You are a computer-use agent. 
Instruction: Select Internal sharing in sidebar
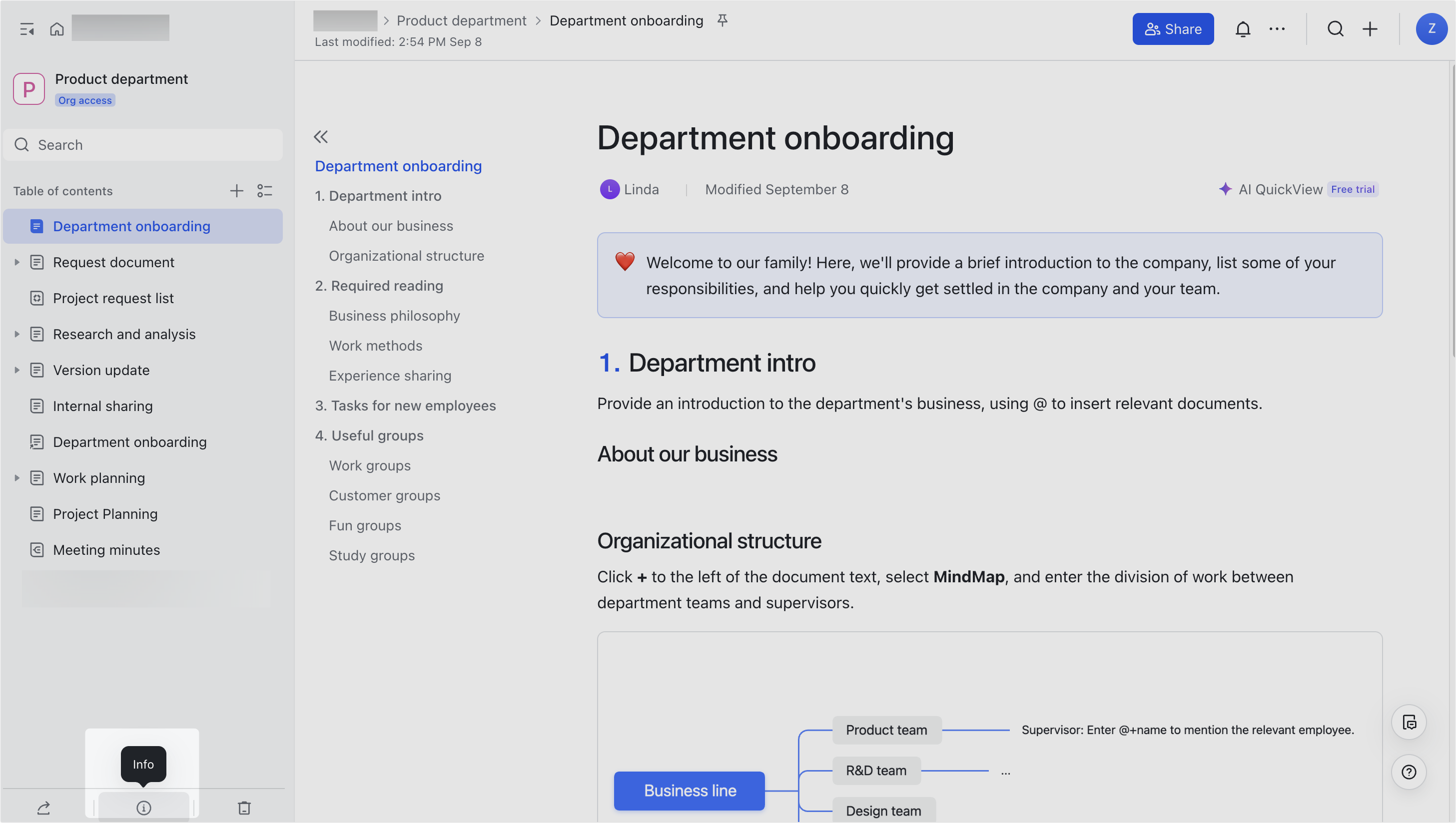coord(143,406)
